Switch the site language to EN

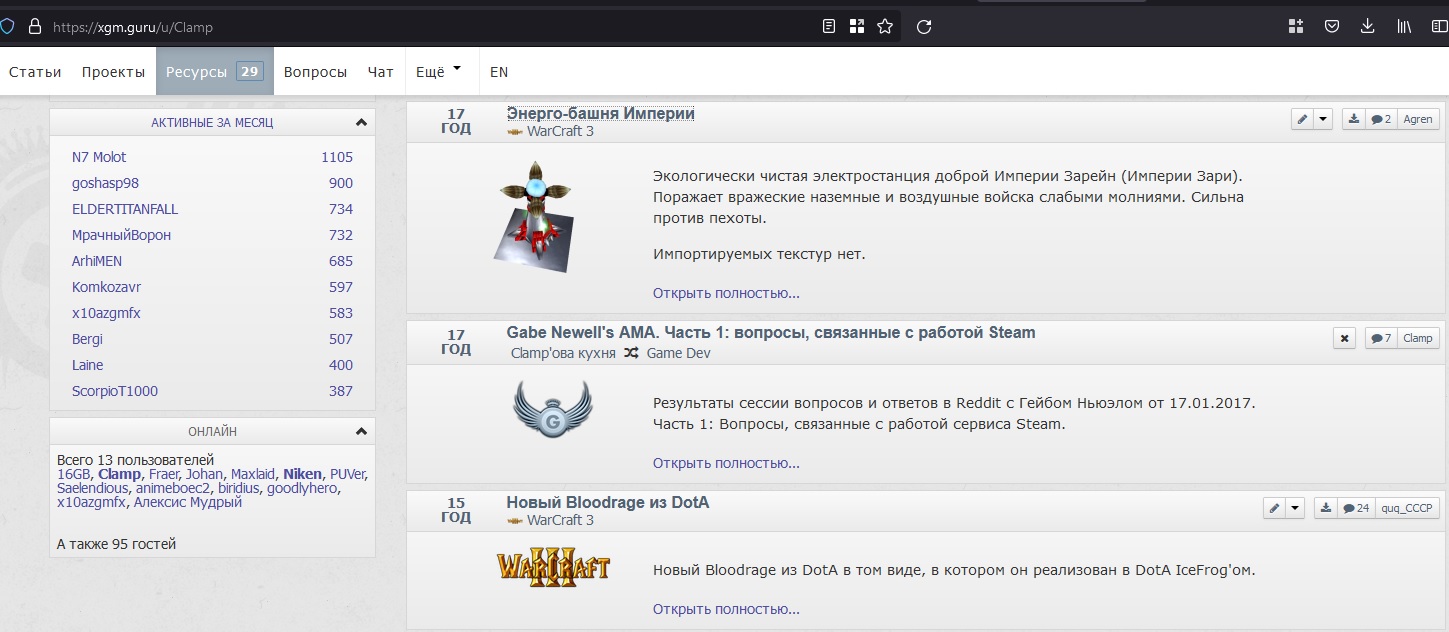[x=499, y=72]
